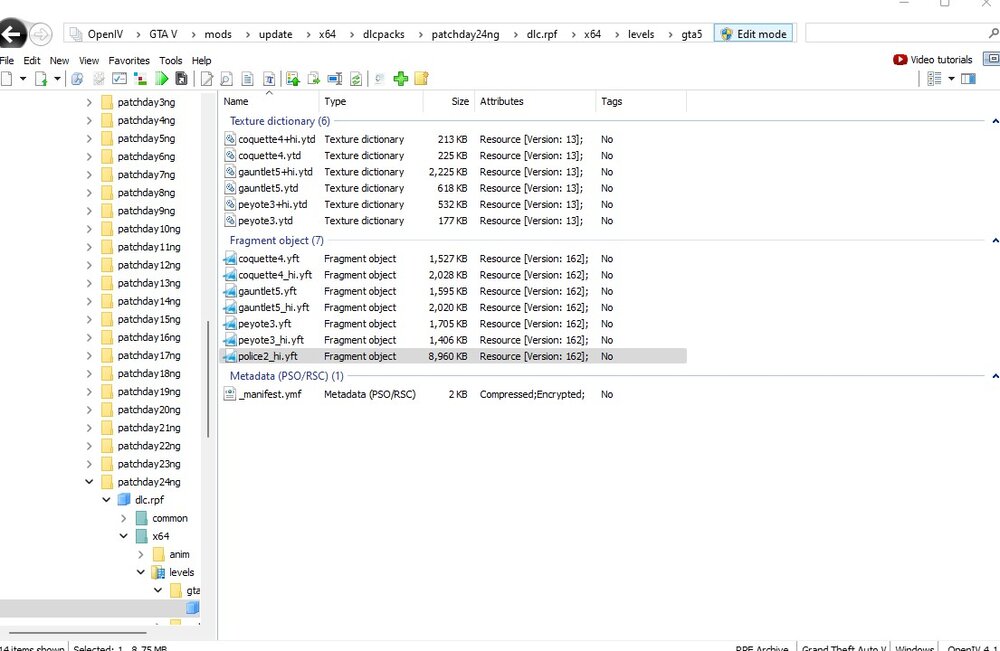Expand the anim tree folder
Viewport: 1000px width, 651px height.
pyautogui.click(x=141, y=555)
